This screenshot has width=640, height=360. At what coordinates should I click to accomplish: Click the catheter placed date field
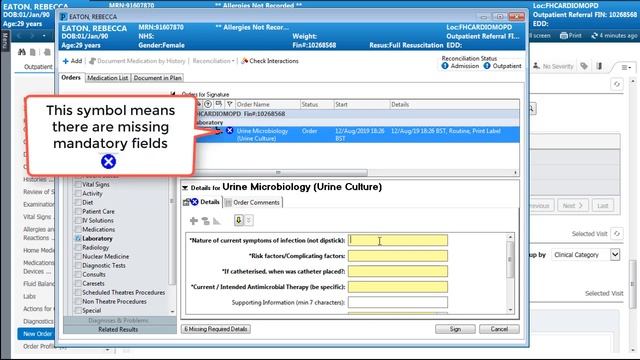[398, 271]
